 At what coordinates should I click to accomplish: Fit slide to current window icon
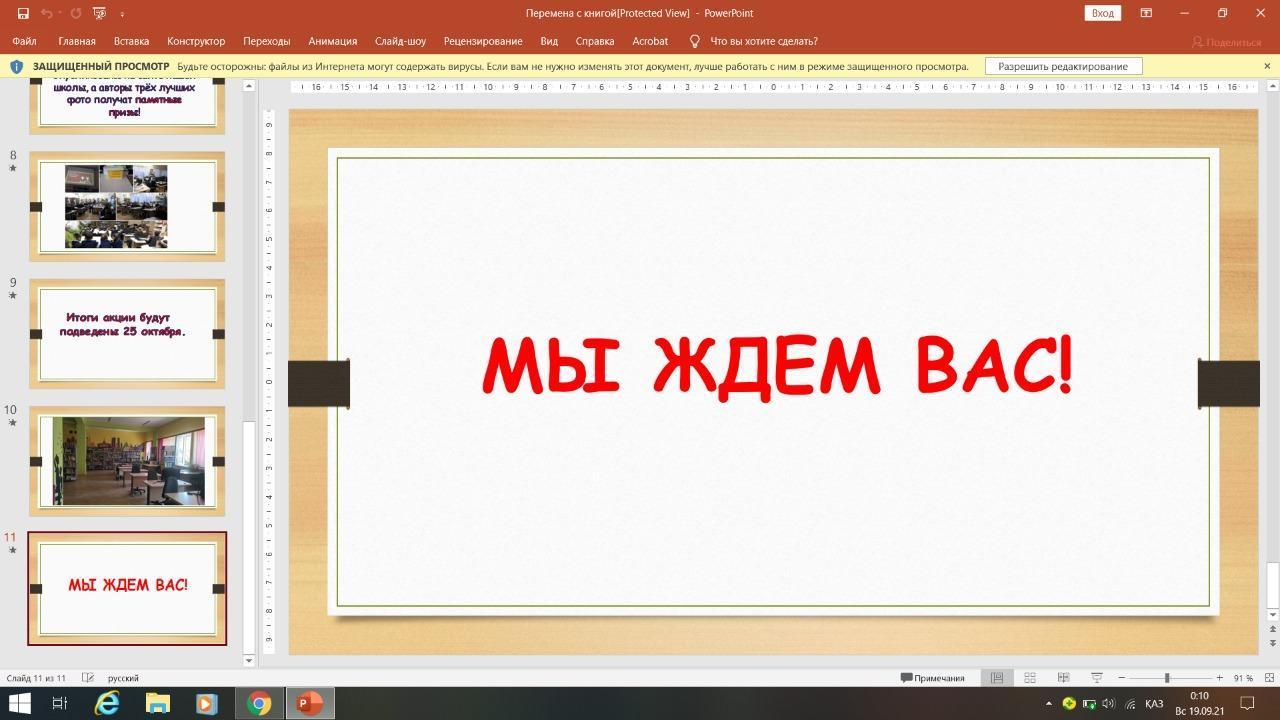1267,678
